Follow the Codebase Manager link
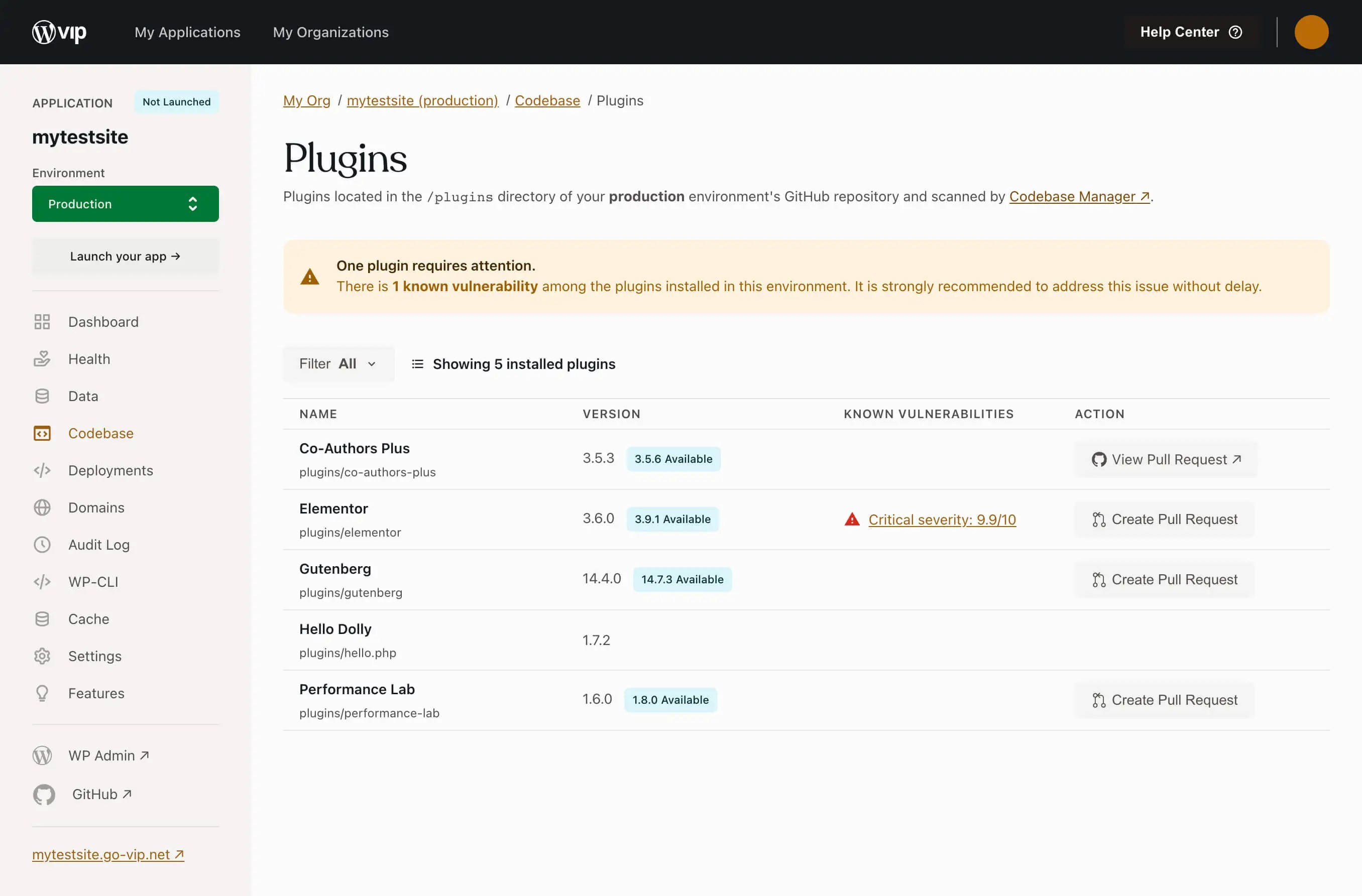Viewport: 1362px width, 896px height. click(1079, 196)
